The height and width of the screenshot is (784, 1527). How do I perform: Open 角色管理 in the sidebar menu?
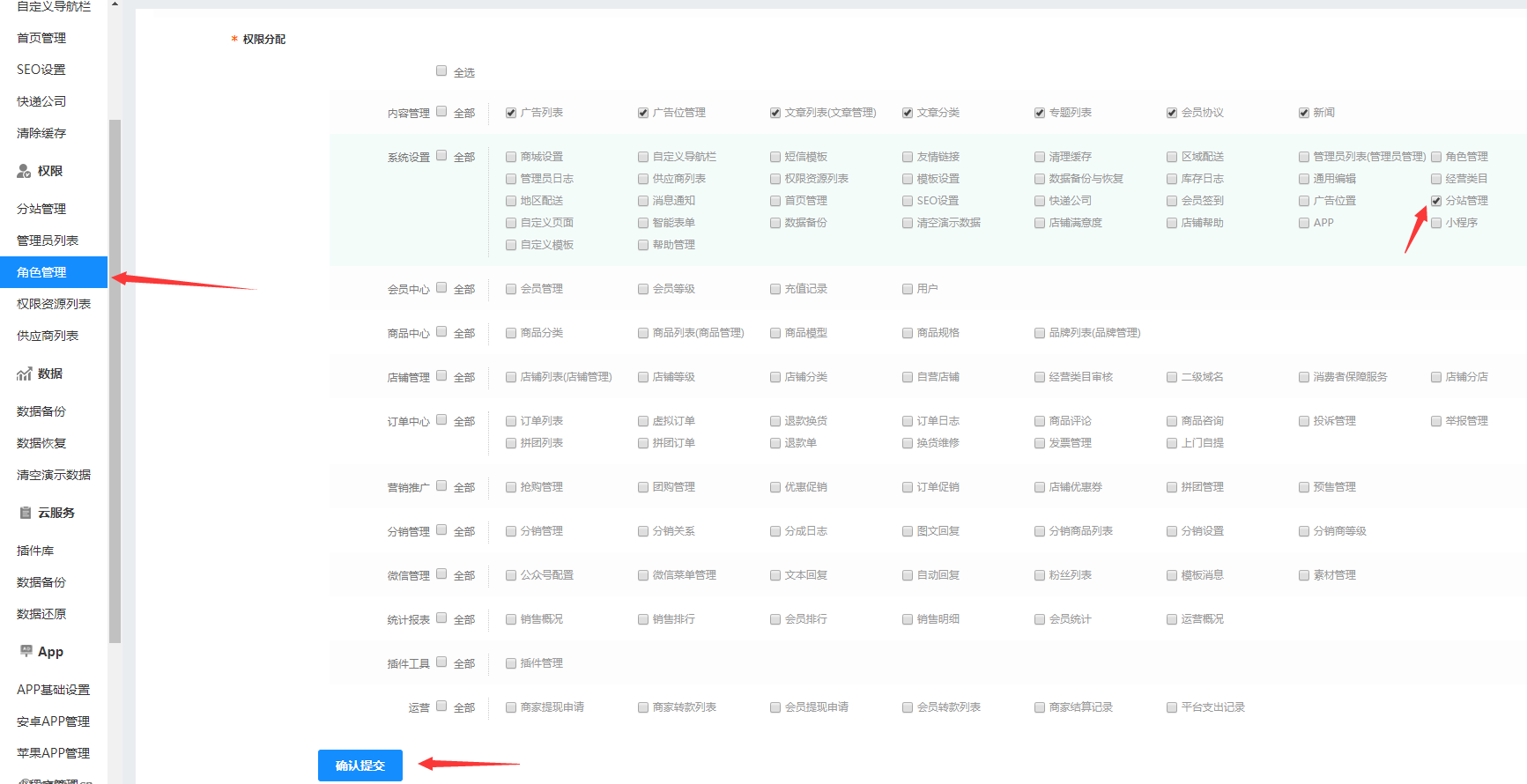[41, 272]
